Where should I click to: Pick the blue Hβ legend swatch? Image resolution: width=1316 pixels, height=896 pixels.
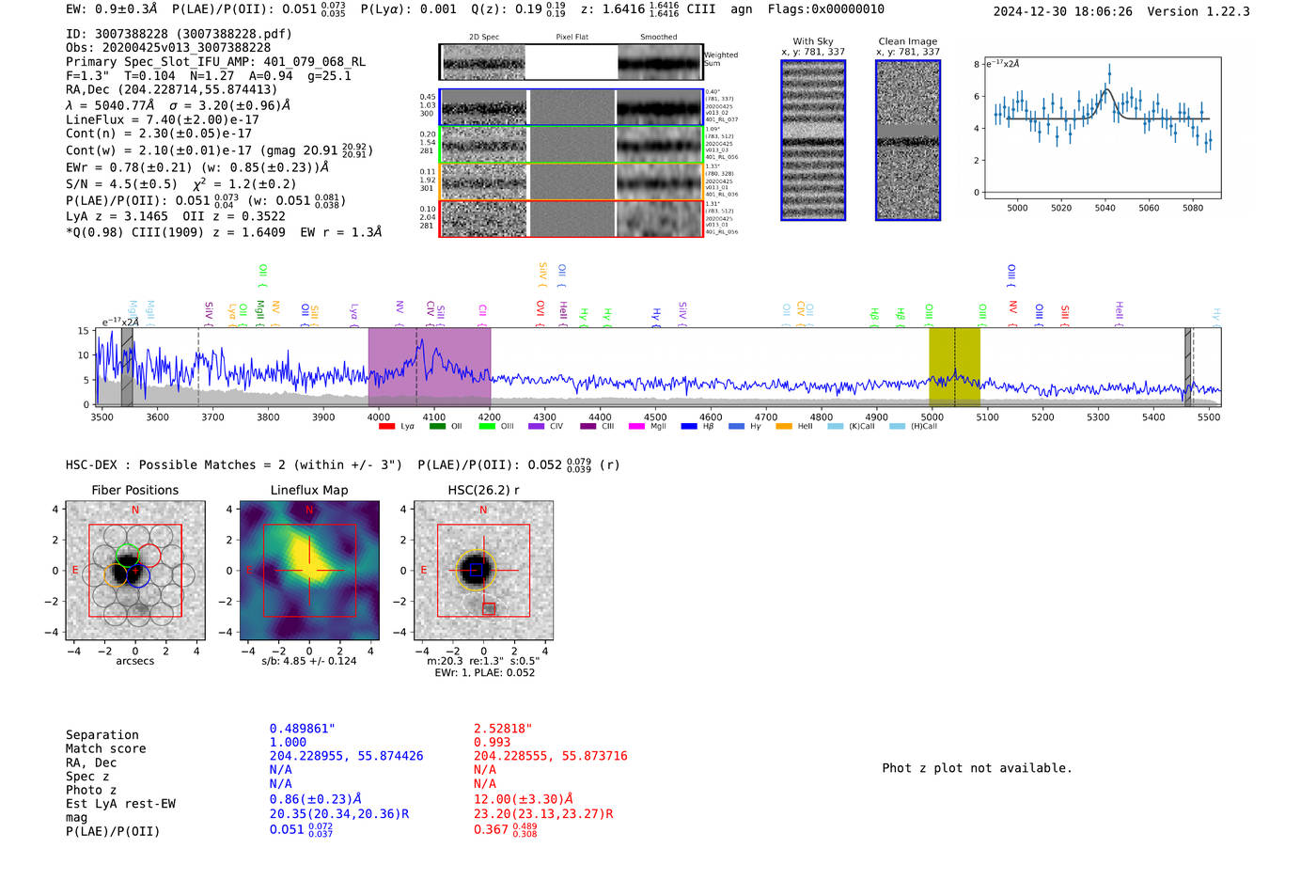tap(689, 427)
